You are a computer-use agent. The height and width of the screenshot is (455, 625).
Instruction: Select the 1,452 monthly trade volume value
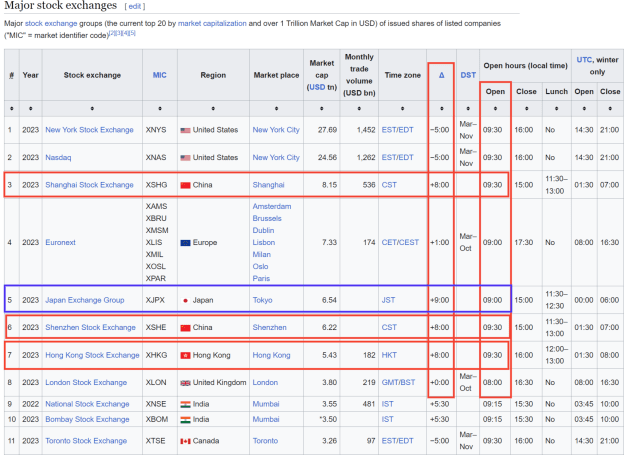click(x=366, y=130)
